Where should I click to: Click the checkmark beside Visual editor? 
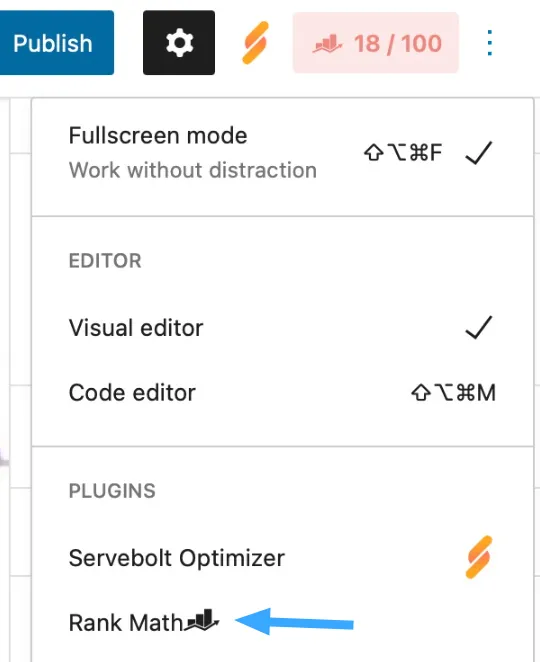tap(478, 327)
